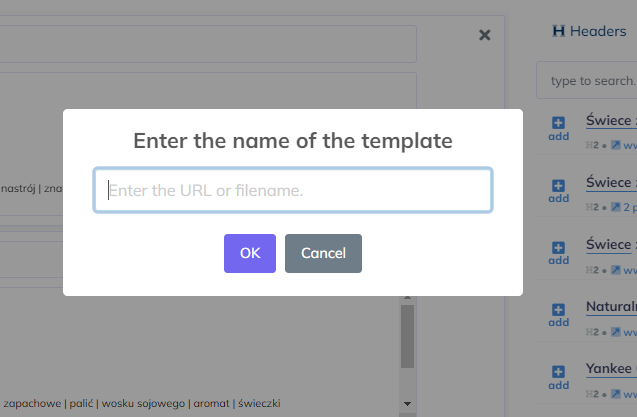Open the Yankee heading link

point(611,368)
